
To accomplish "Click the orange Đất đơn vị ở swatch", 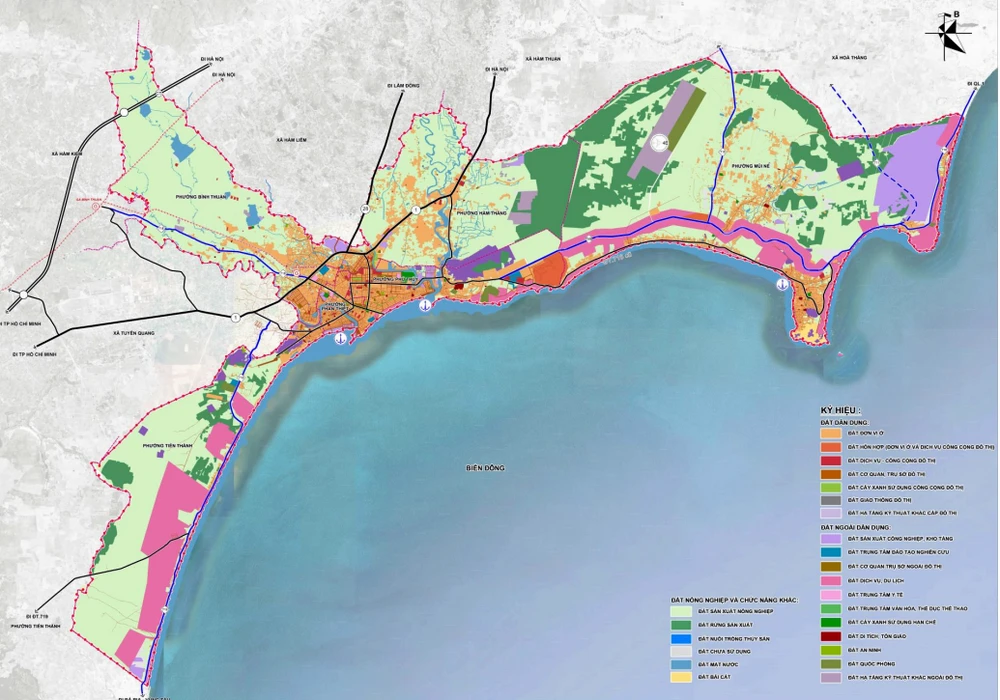I will tap(832, 434).
